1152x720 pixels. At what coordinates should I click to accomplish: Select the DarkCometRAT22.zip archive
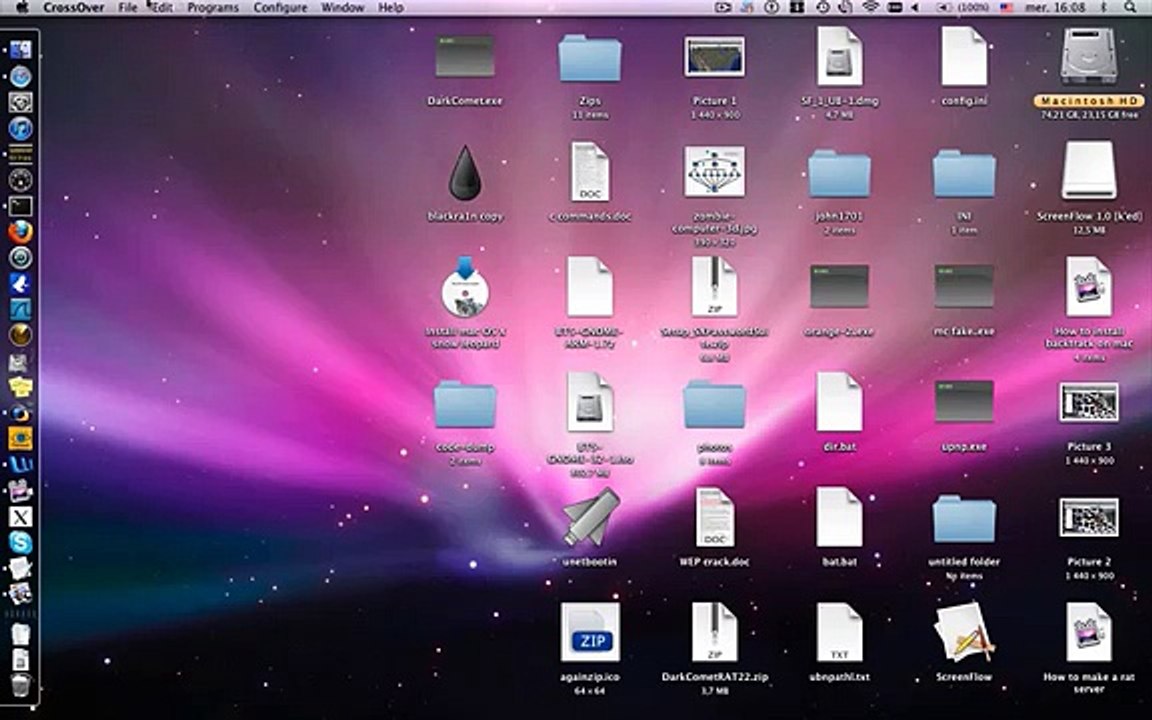click(x=714, y=633)
